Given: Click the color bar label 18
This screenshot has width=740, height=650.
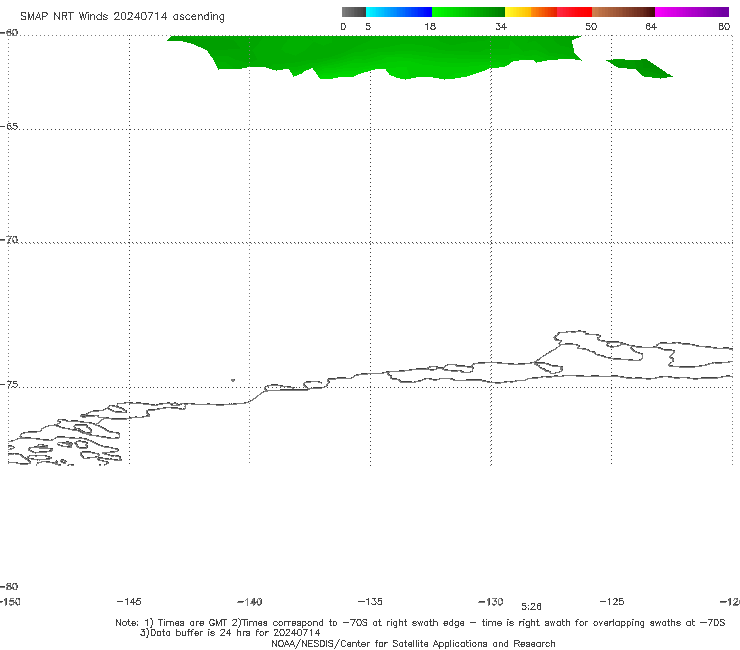Looking at the screenshot, I should click(430, 27).
